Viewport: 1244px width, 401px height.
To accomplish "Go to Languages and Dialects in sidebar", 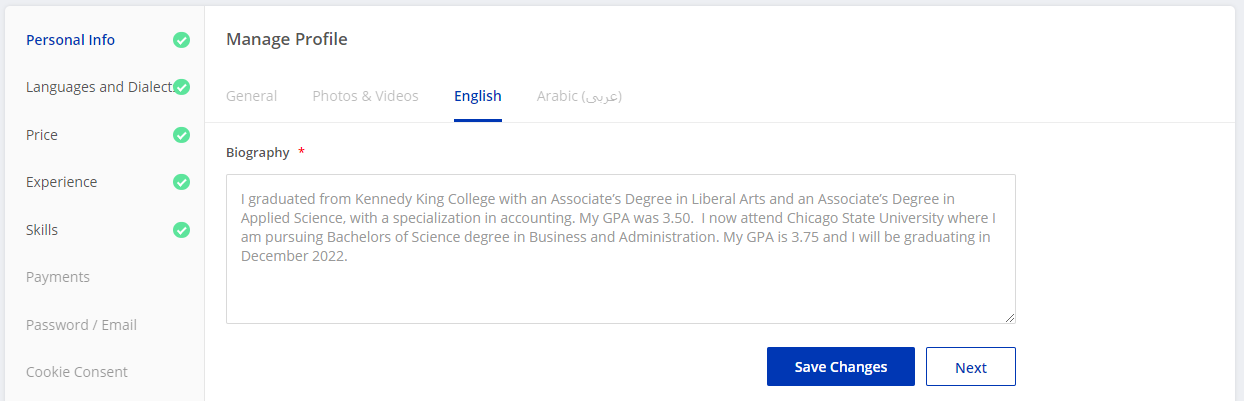I will [98, 87].
